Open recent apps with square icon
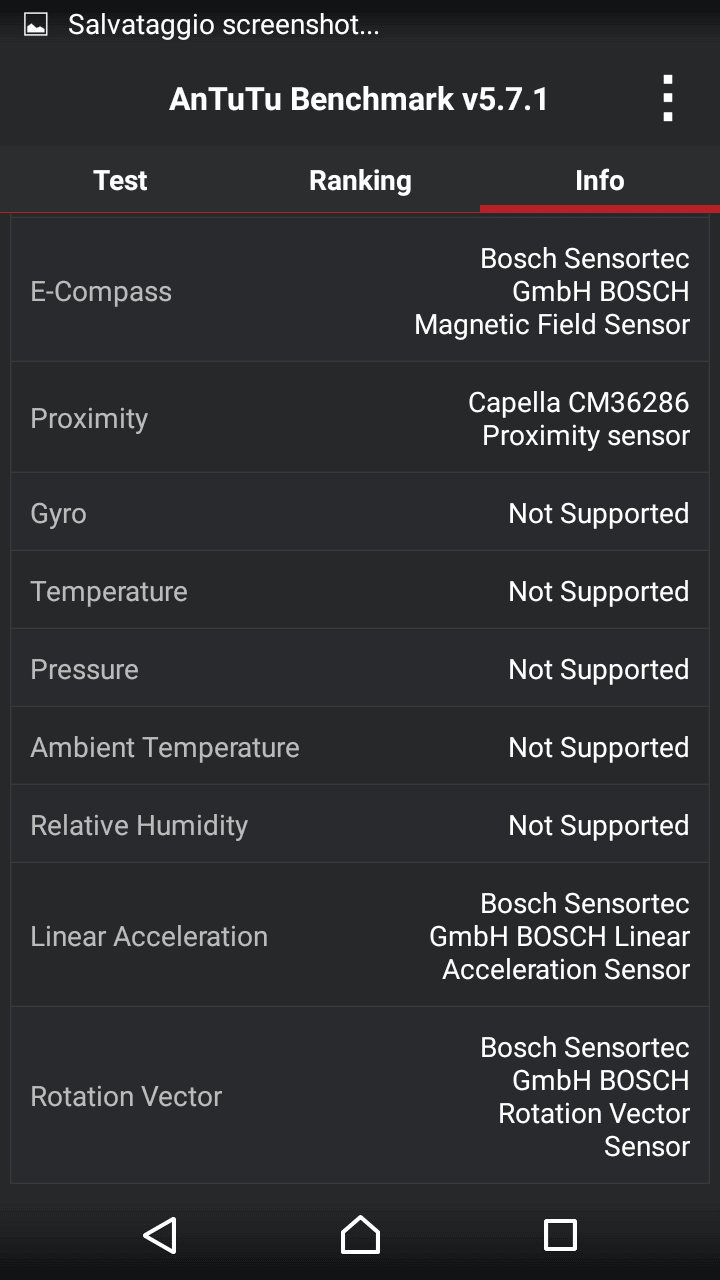This screenshot has width=720, height=1280. (560, 1235)
